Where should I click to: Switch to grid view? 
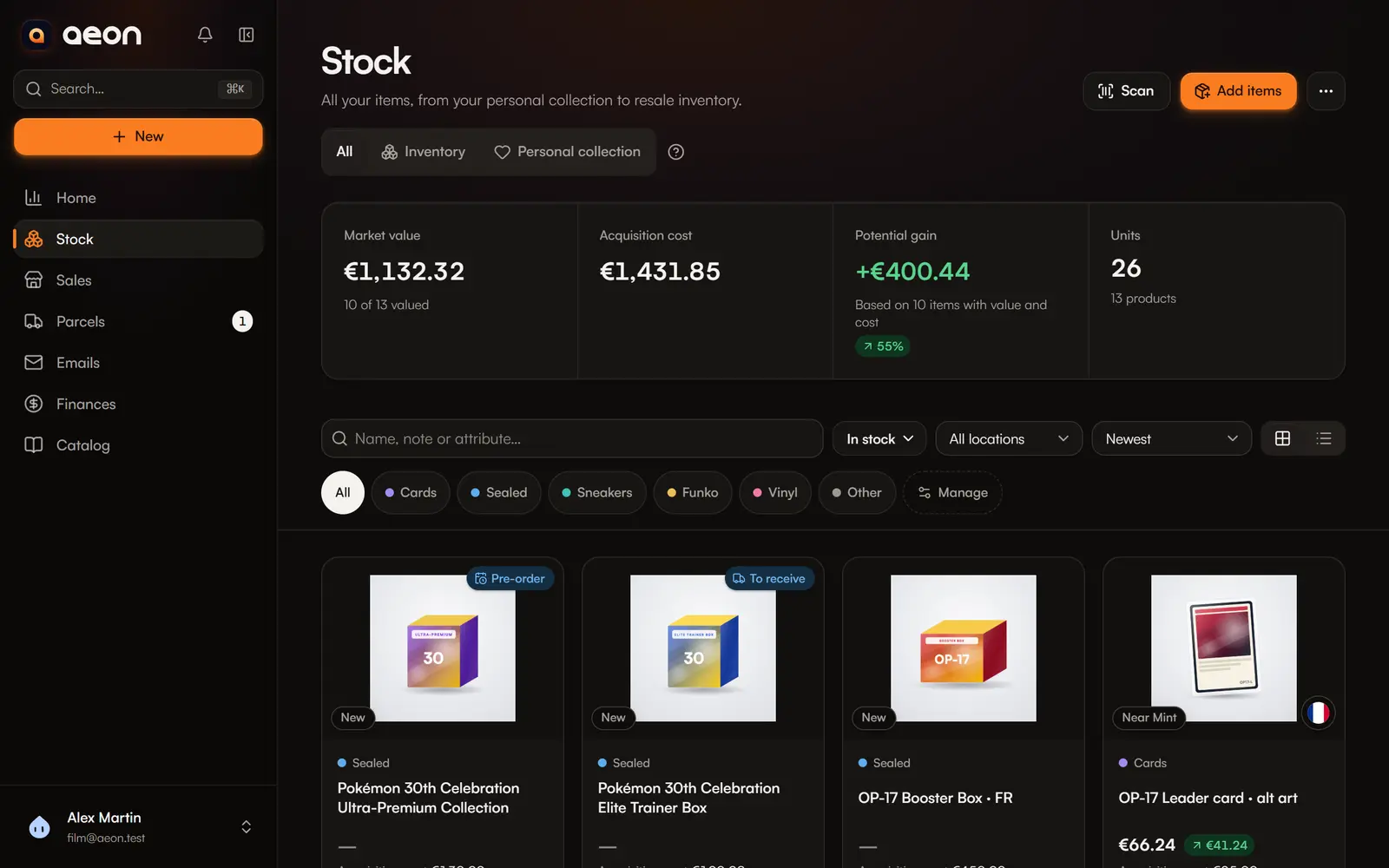[1282, 438]
